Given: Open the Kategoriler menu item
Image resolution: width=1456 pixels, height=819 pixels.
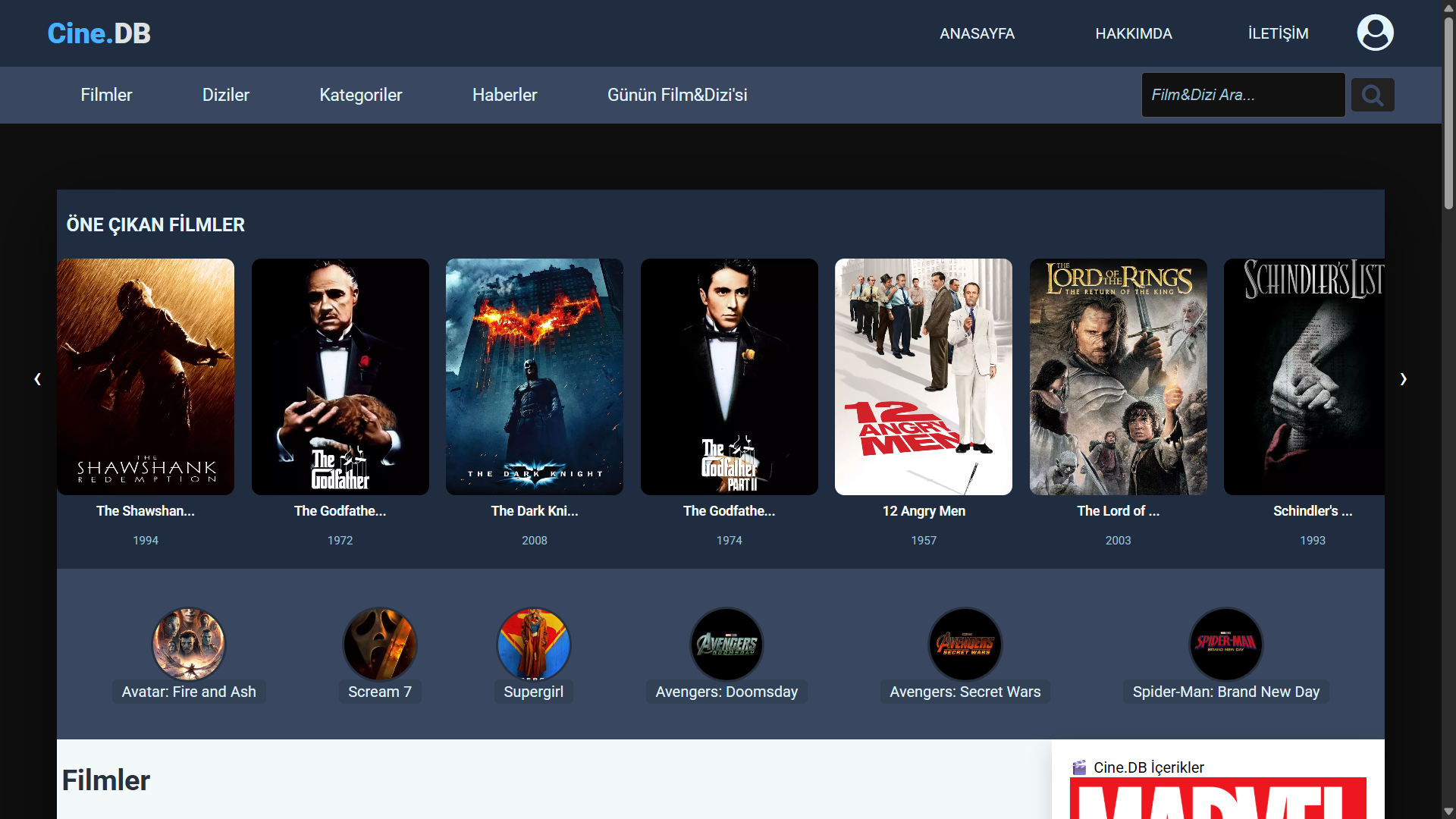Looking at the screenshot, I should tap(360, 95).
